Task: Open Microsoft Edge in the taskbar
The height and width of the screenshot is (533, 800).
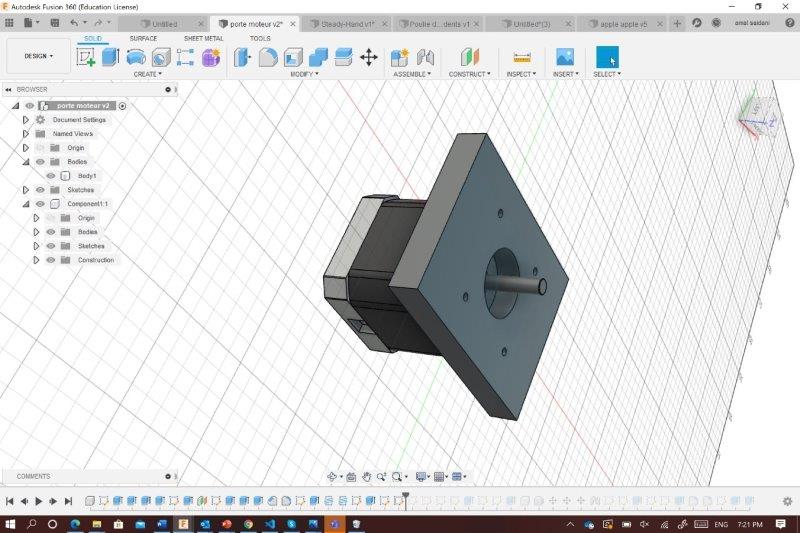Action: (x=75, y=524)
